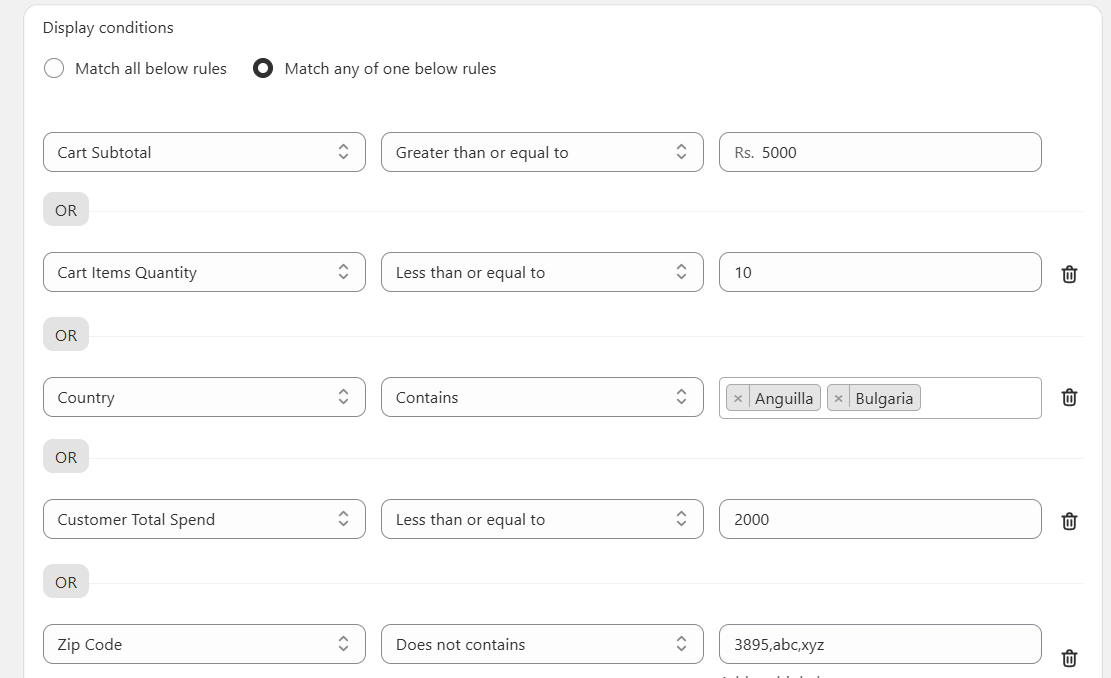This screenshot has width=1111, height=678.
Task: Open the Zip Code condition dropdown
Action: [x=204, y=644]
